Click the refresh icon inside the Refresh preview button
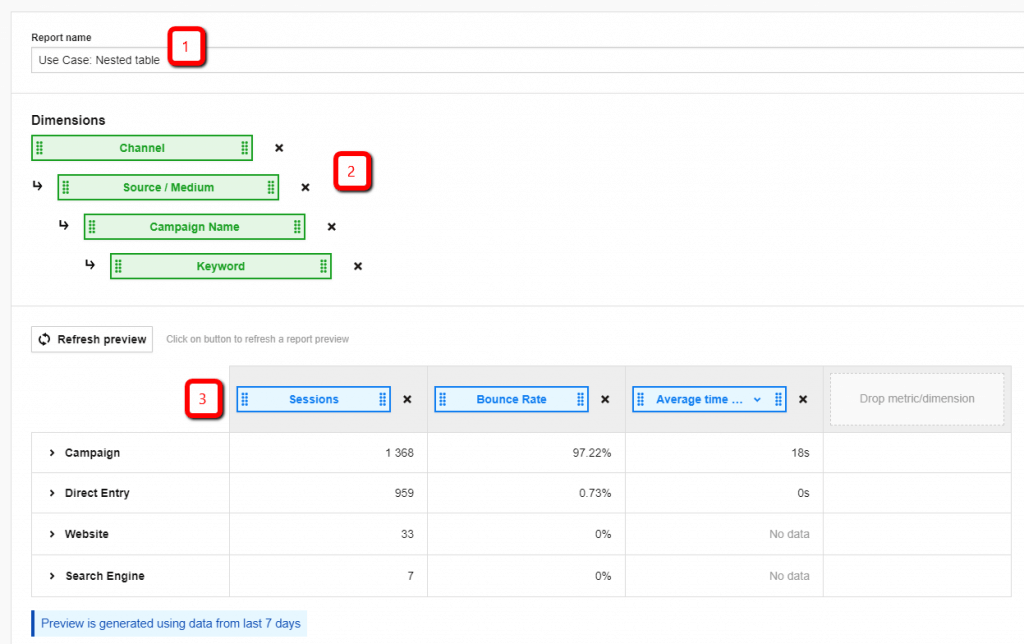The height and width of the screenshot is (644, 1024). pos(43,339)
